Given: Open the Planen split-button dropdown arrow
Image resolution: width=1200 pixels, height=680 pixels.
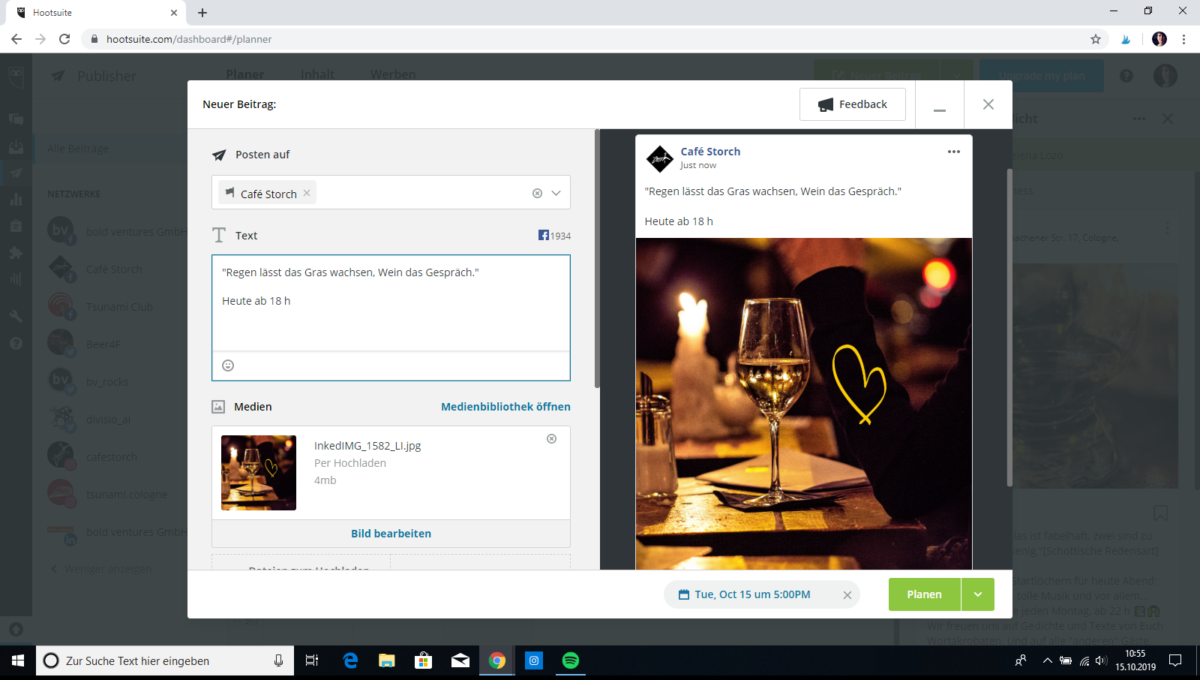Looking at the screenshot, I should tap(977, 594).
